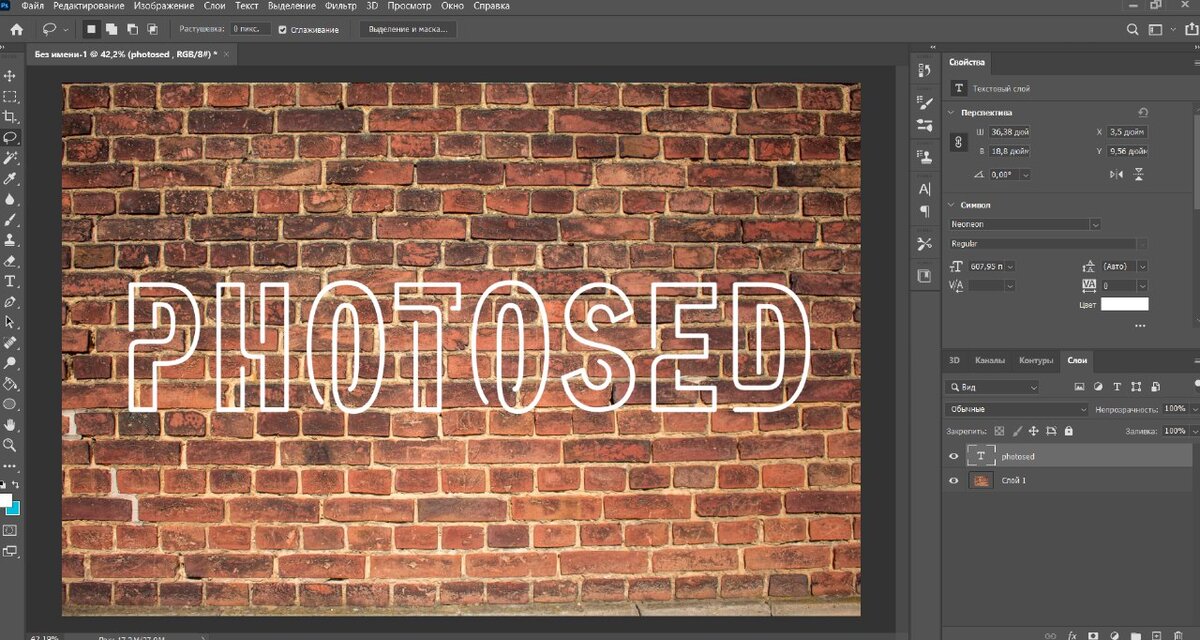Toggle lock transparent pixels

[x=999, y=431]
